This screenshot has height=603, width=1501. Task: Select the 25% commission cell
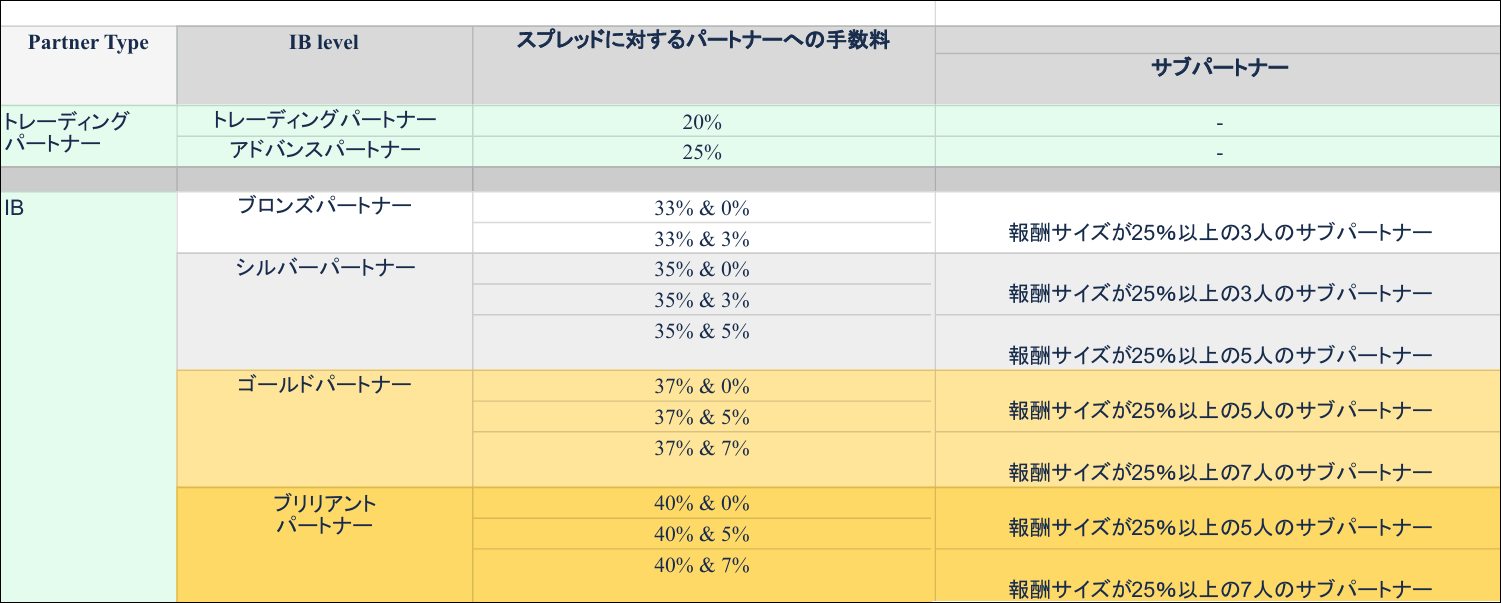(702, 152)
